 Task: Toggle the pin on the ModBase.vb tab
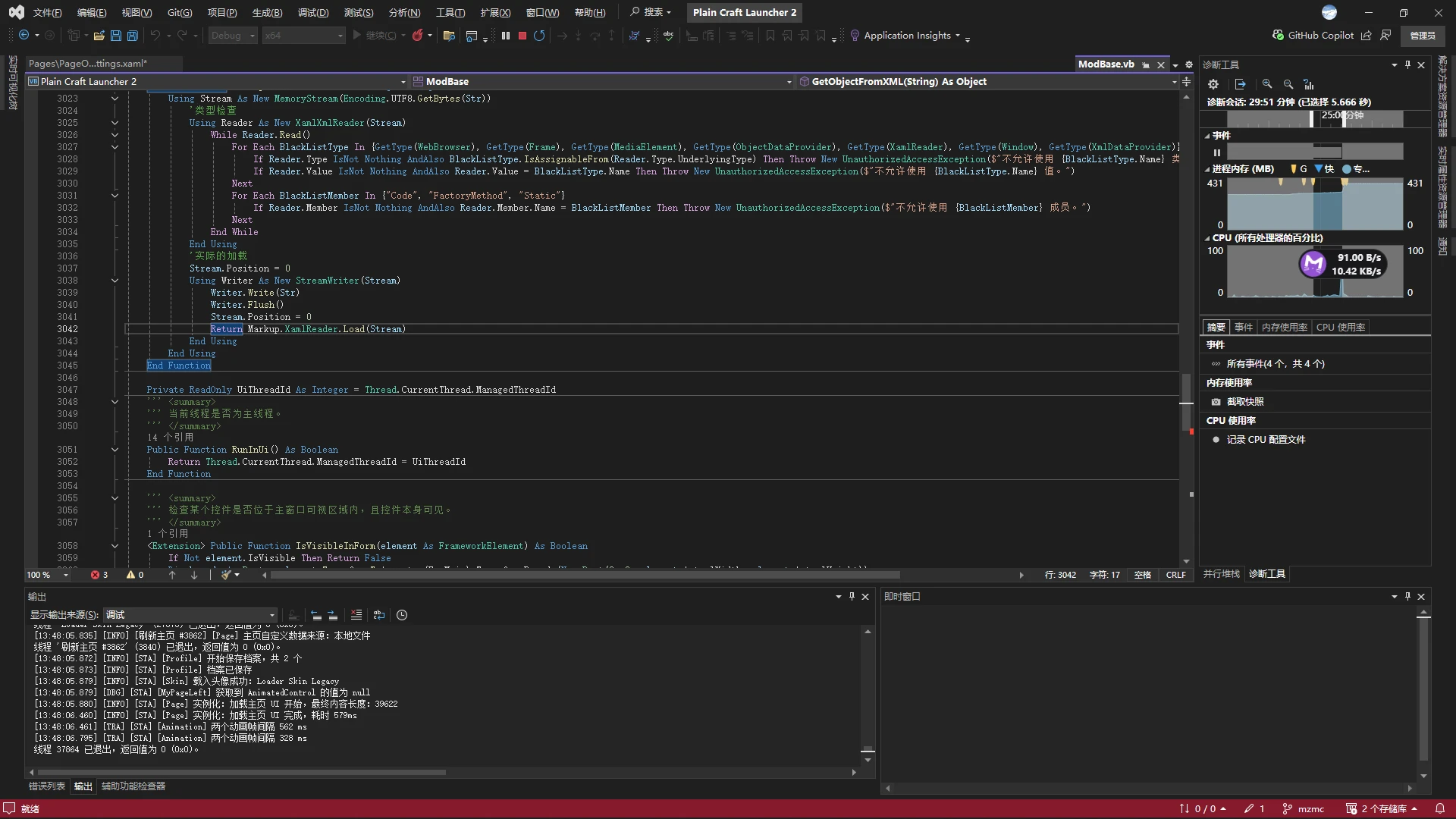(1146, 65)
